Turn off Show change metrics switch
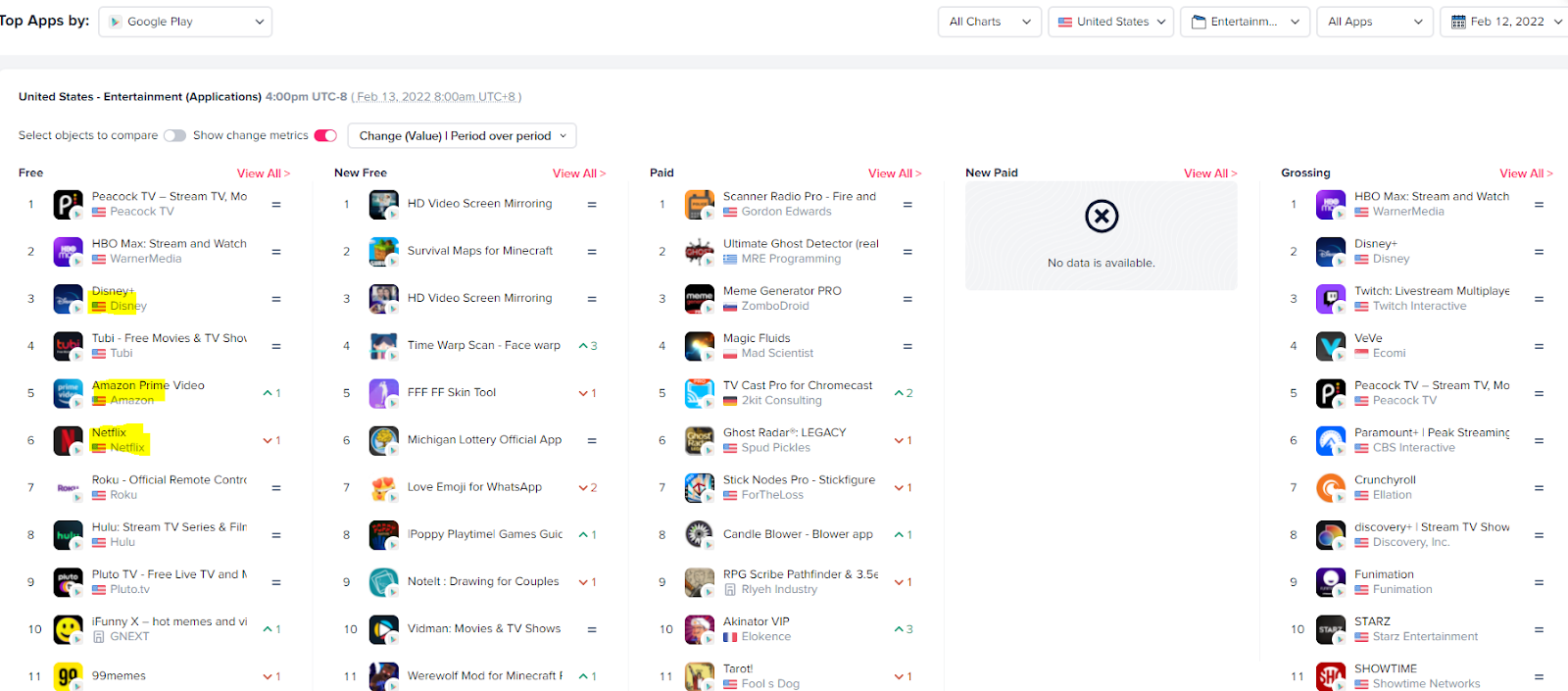Viewport: 1568px width, 691px height. tap(325, 135)
